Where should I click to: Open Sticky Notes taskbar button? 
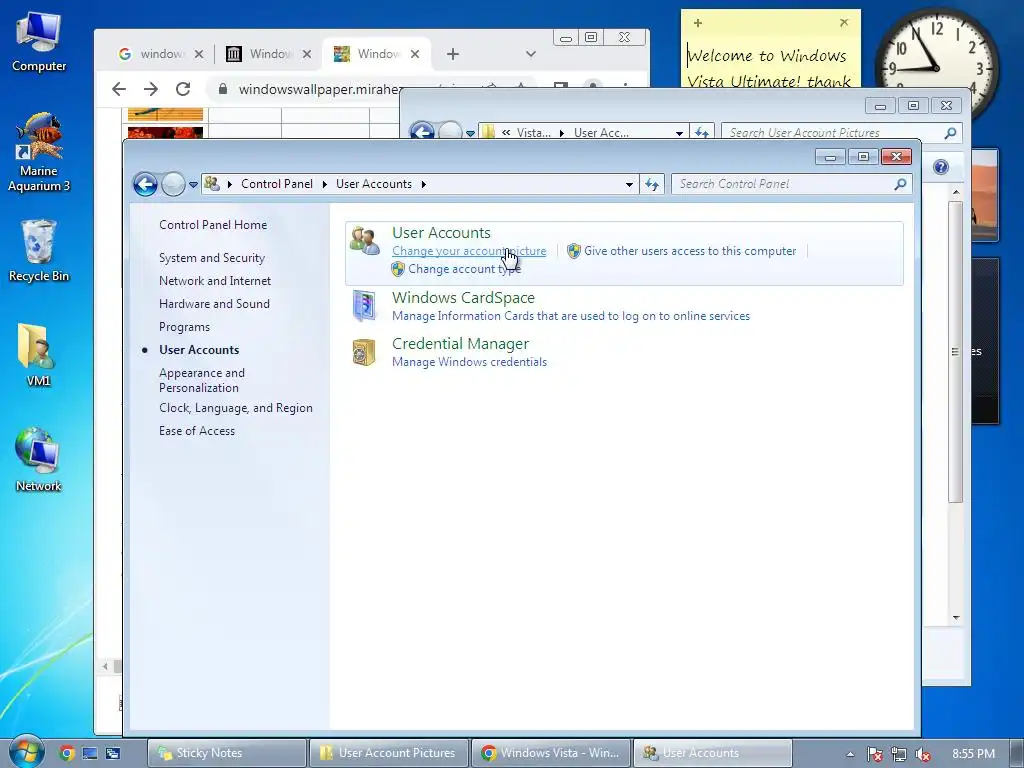click(x=227, y=753)
